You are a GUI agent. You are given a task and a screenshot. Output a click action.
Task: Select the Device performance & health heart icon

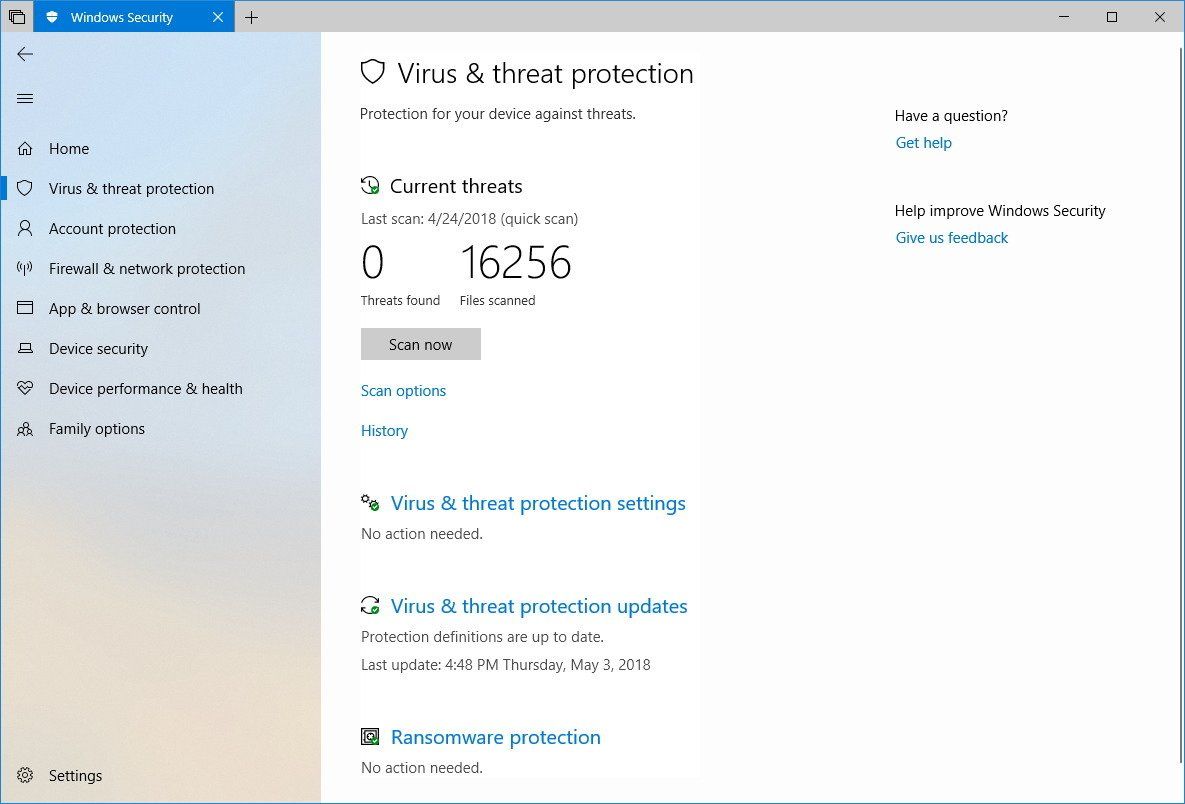[25, 388]
